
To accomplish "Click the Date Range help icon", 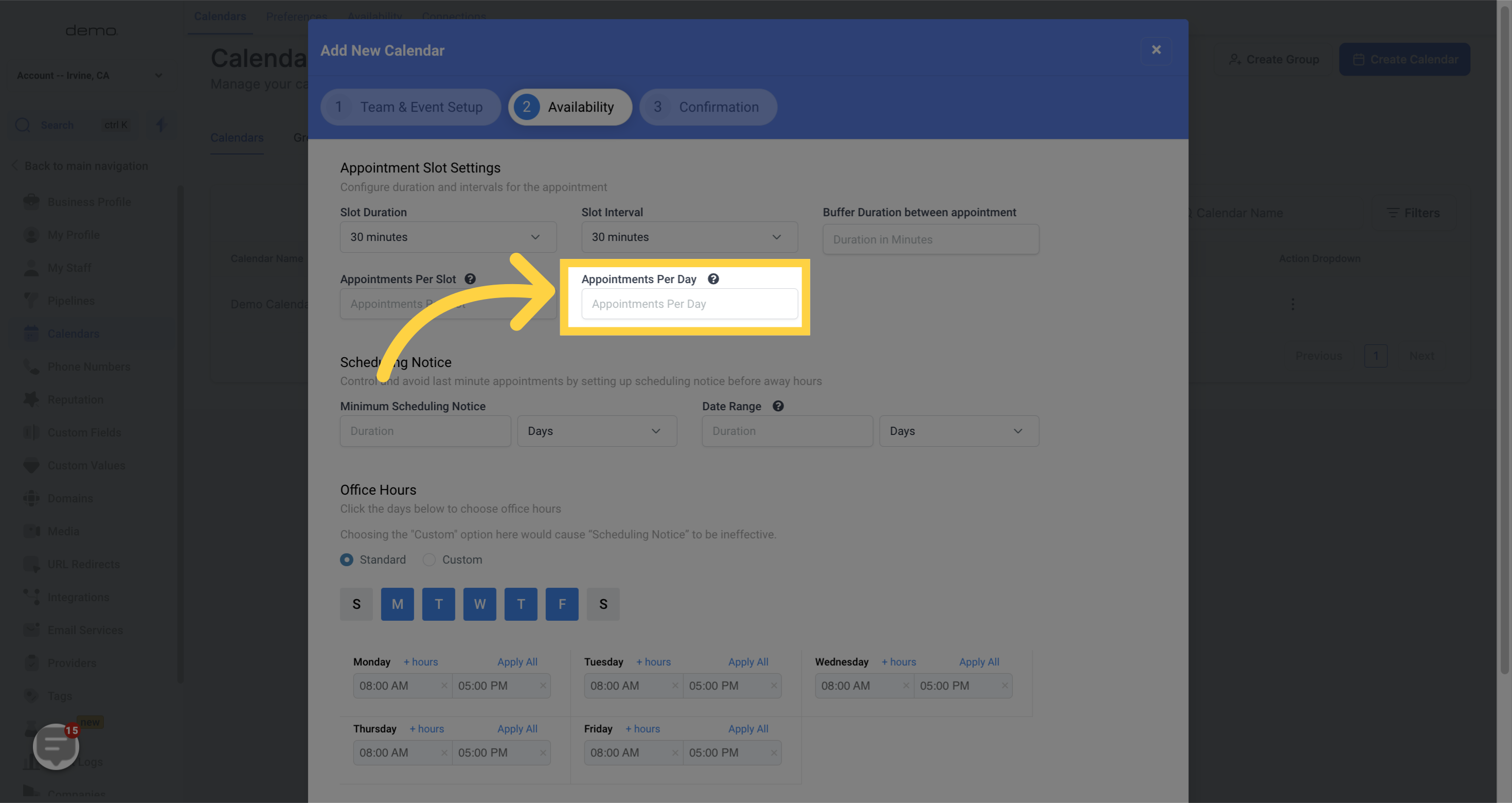I will point(778,406).
